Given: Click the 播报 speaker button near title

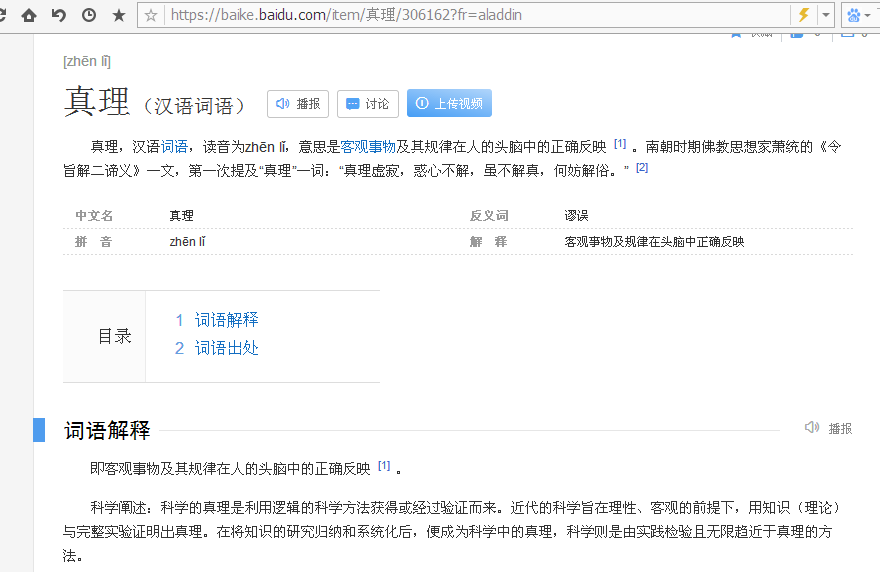Looking at the screenshot, I should pos(298,104).
